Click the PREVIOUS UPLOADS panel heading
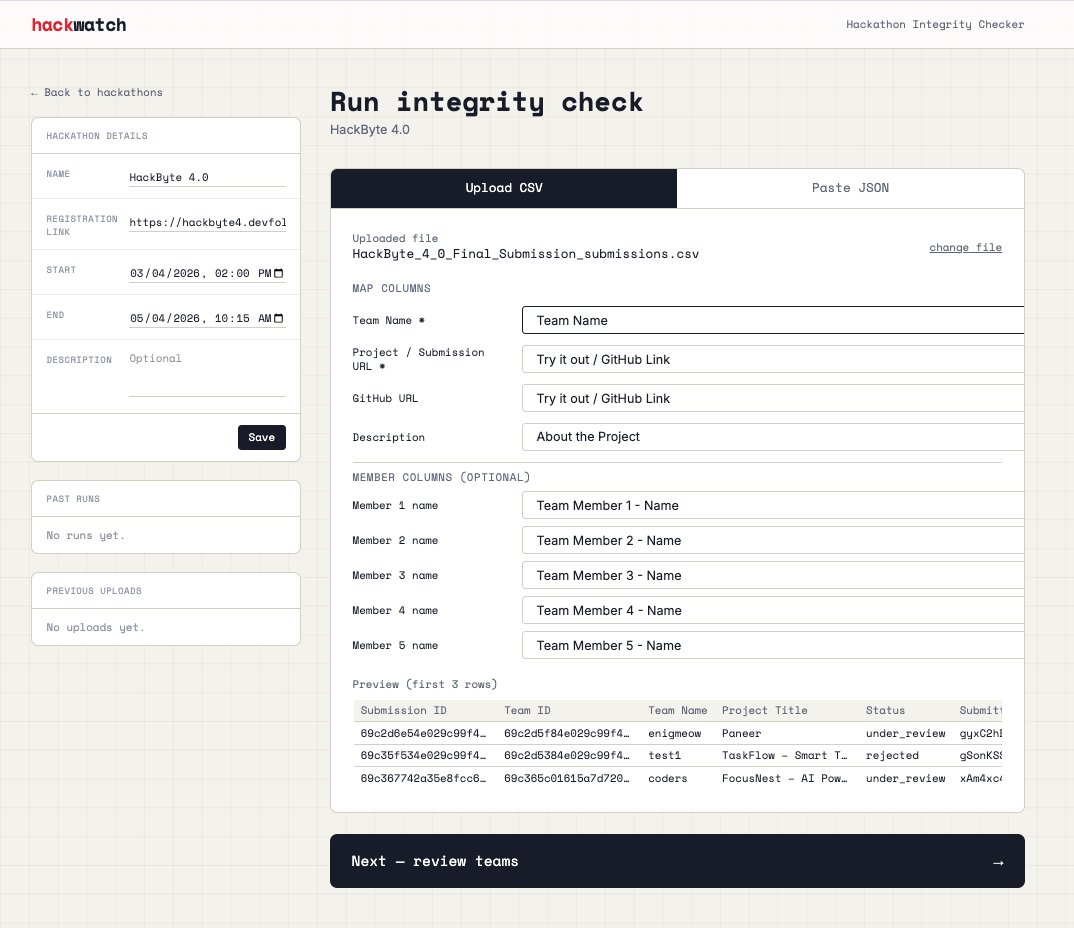1074x928 pixels. click(94, 591)
